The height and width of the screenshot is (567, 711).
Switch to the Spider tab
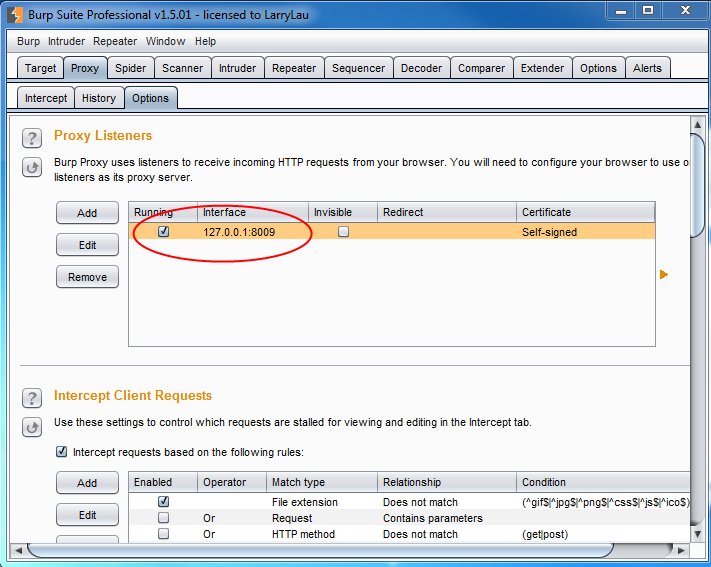[x=131, y=68]
